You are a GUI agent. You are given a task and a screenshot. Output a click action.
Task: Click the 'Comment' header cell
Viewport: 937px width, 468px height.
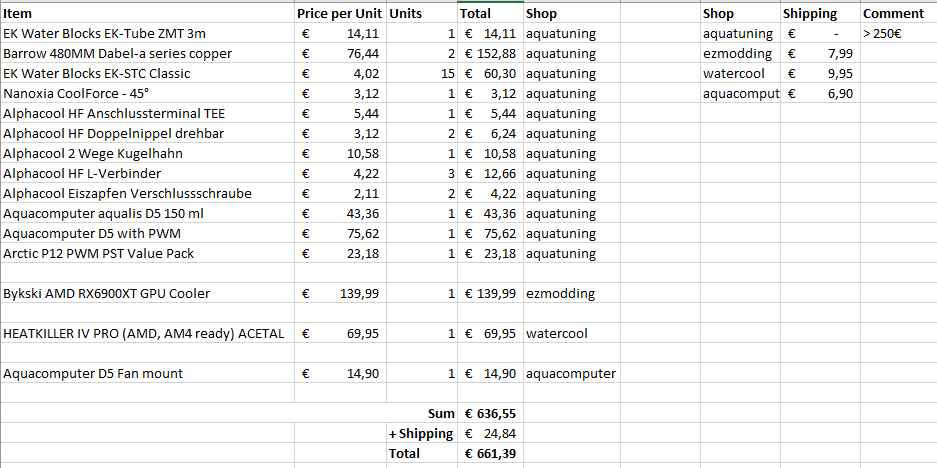(897, 14)
